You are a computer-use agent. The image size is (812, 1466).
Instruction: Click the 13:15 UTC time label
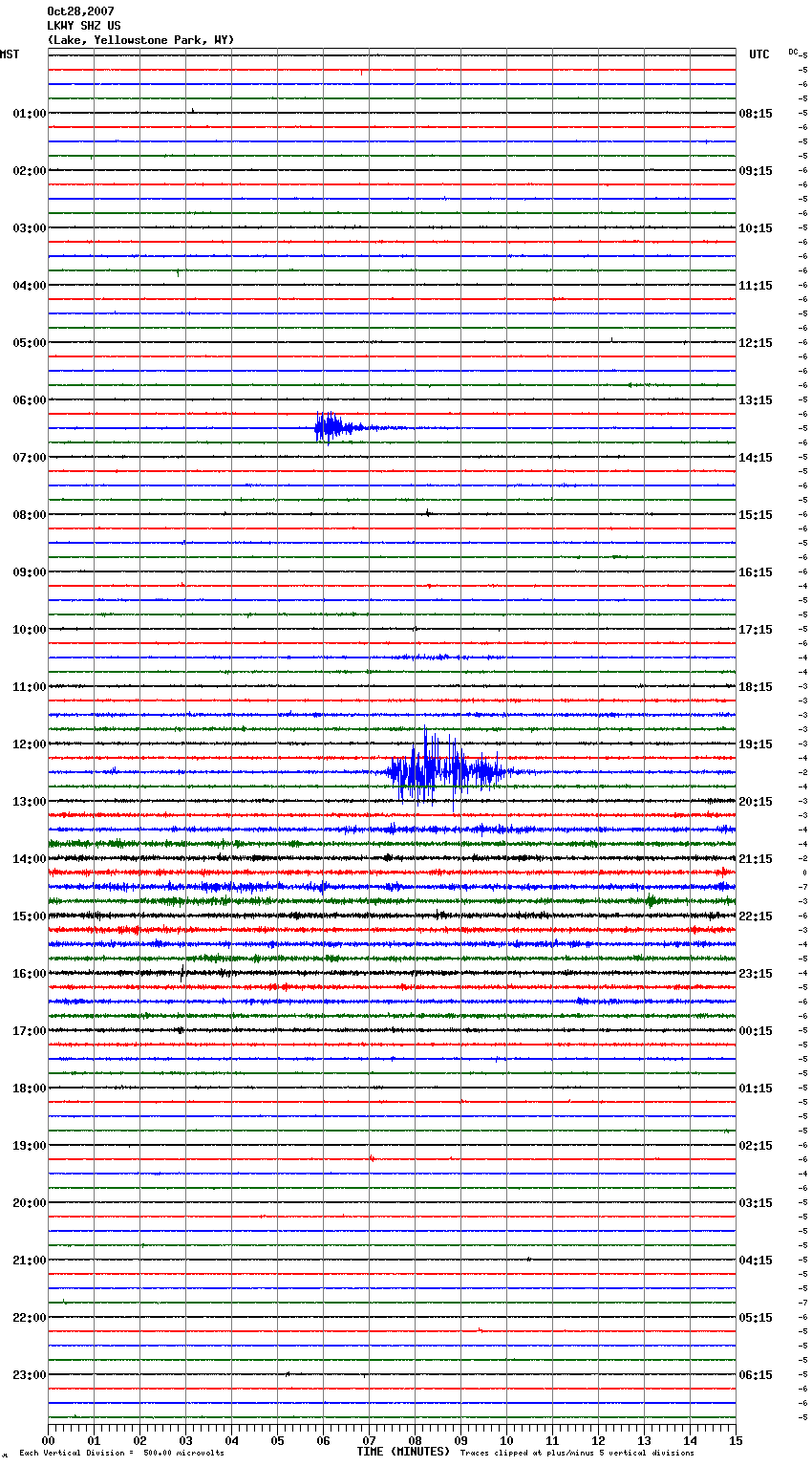point(756,400)
